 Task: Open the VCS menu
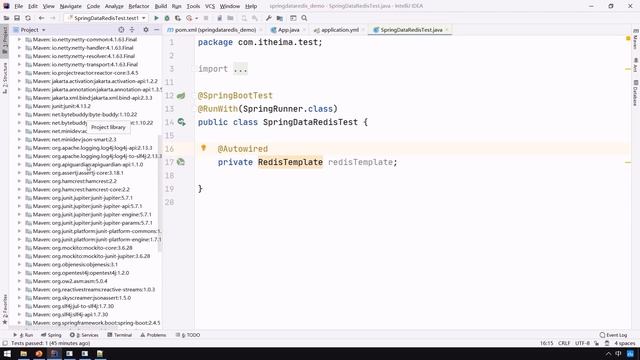point(210,6)
